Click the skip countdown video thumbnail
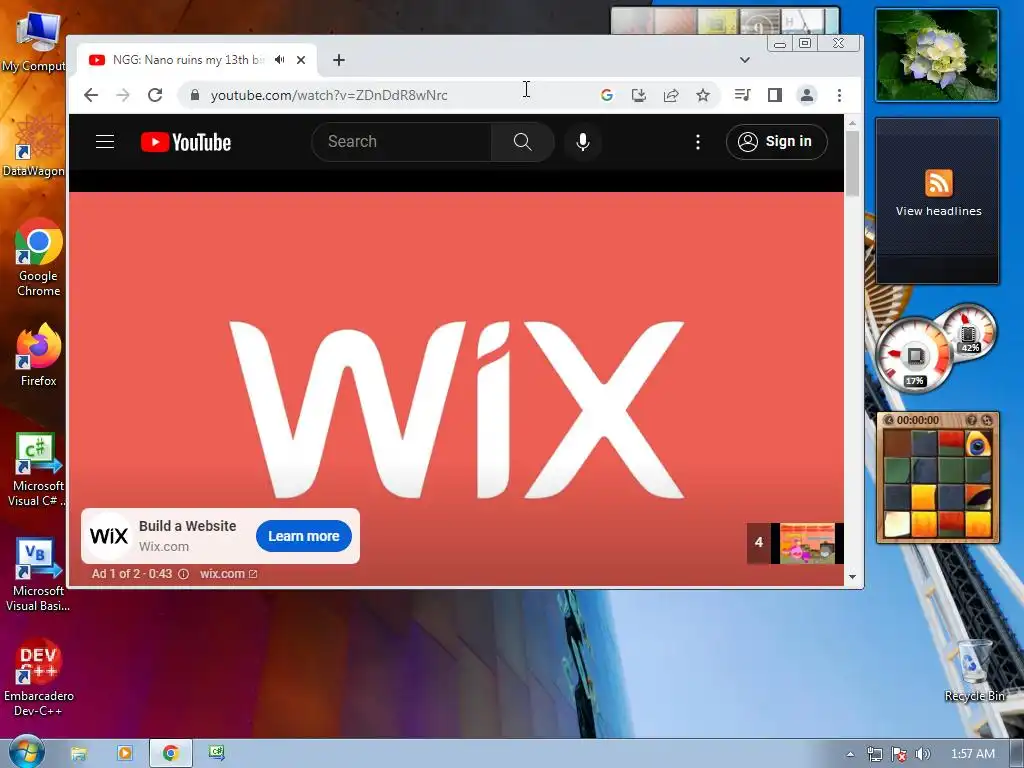Image resolution: width=1024 pixels, height=768 pixels. coord(807,543)
